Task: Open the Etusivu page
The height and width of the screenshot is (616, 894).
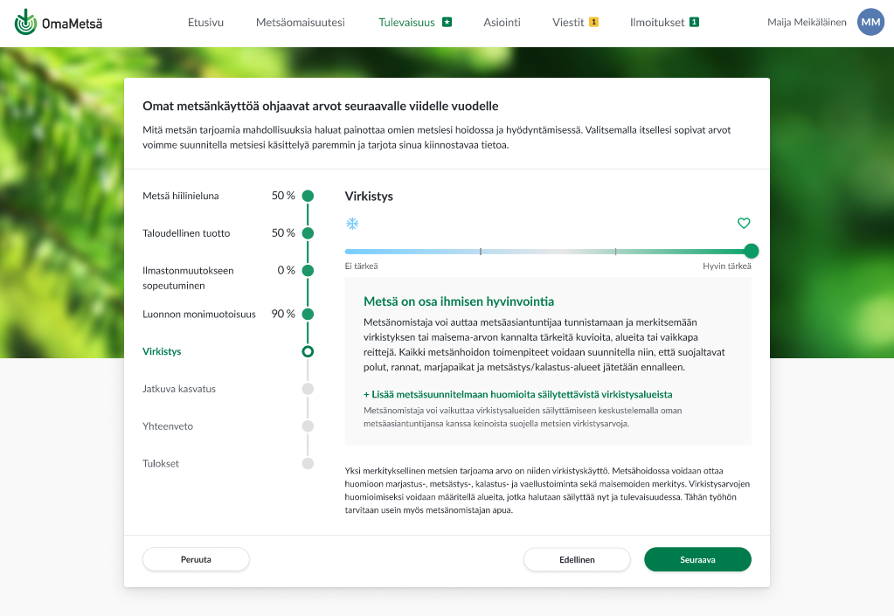Action: point(206,22)
